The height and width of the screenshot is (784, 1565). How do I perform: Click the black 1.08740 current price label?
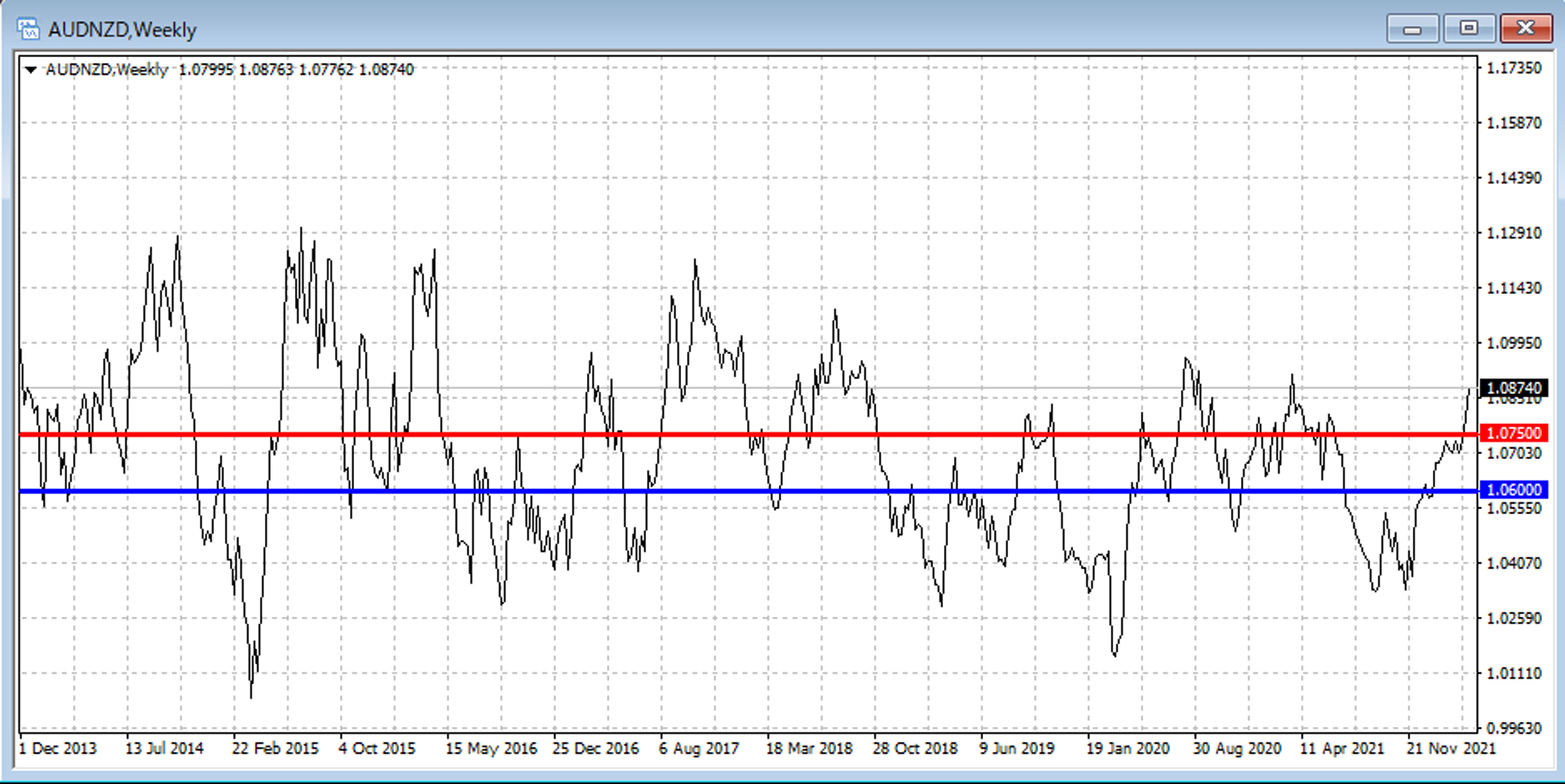tap(1513, 387)
